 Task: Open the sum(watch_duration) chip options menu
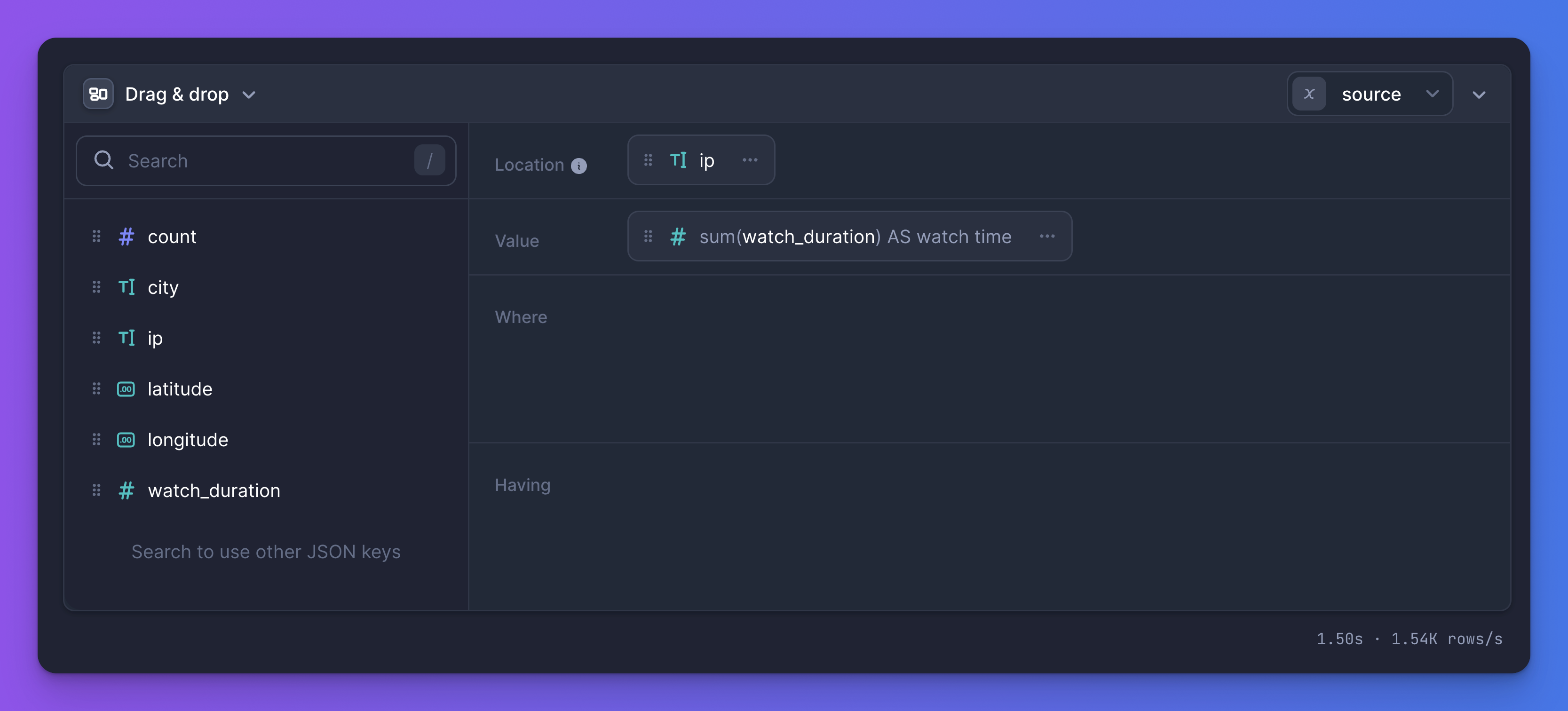coord(1046,236)
